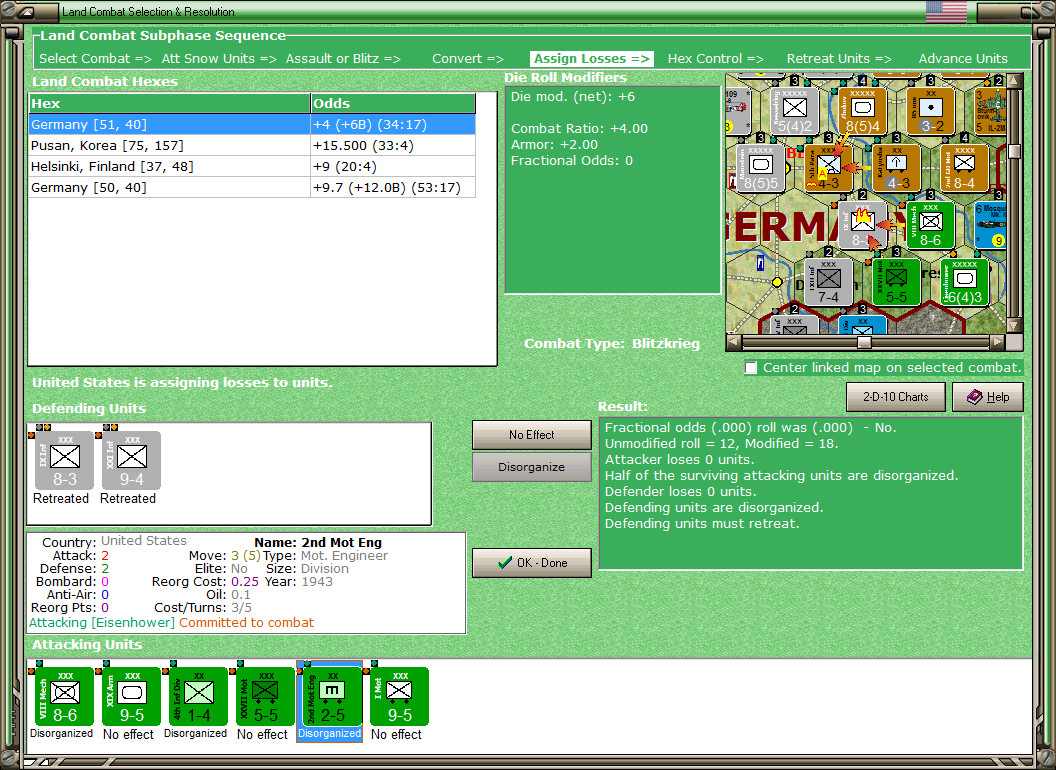Click the orange 8-4 infantry counter on map
The image size is (1056, 770).
[964, 168]
